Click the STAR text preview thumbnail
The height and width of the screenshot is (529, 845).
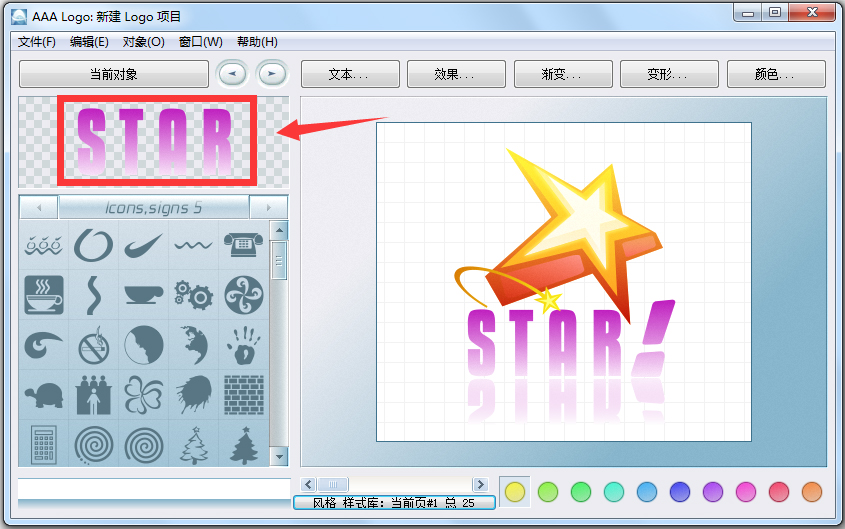(157, 140)
